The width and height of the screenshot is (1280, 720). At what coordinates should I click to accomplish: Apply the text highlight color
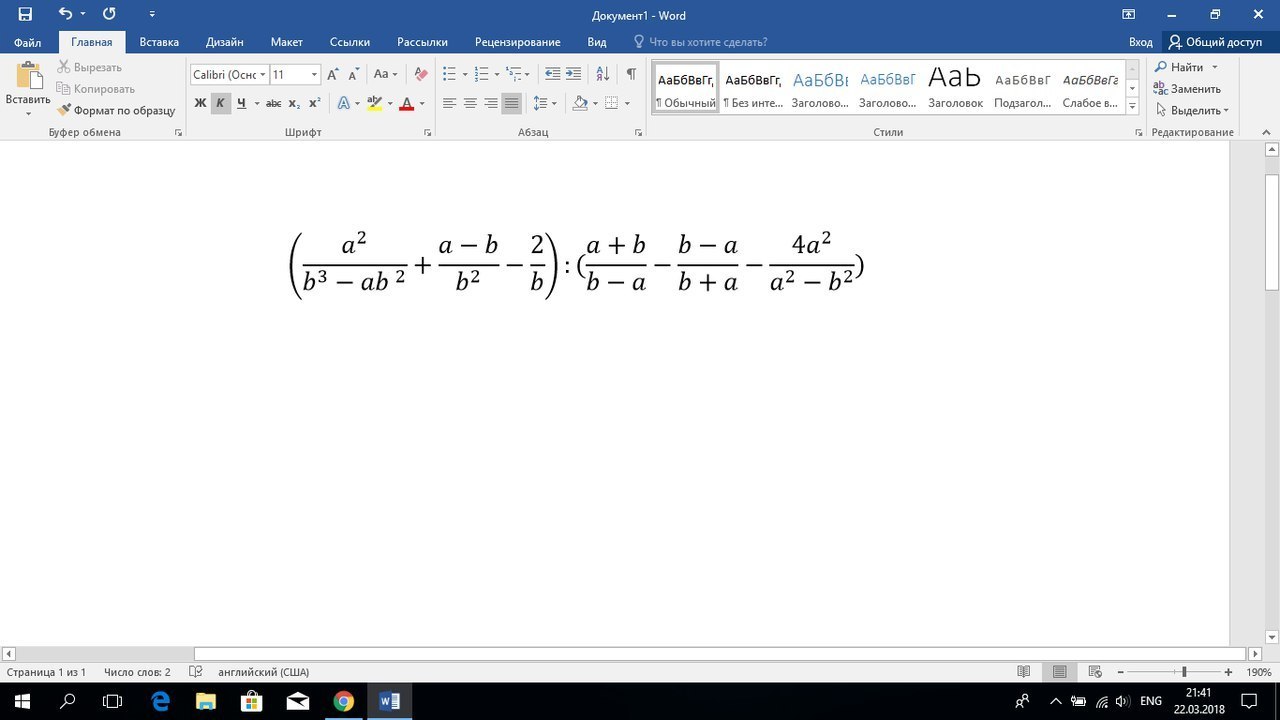374,103
